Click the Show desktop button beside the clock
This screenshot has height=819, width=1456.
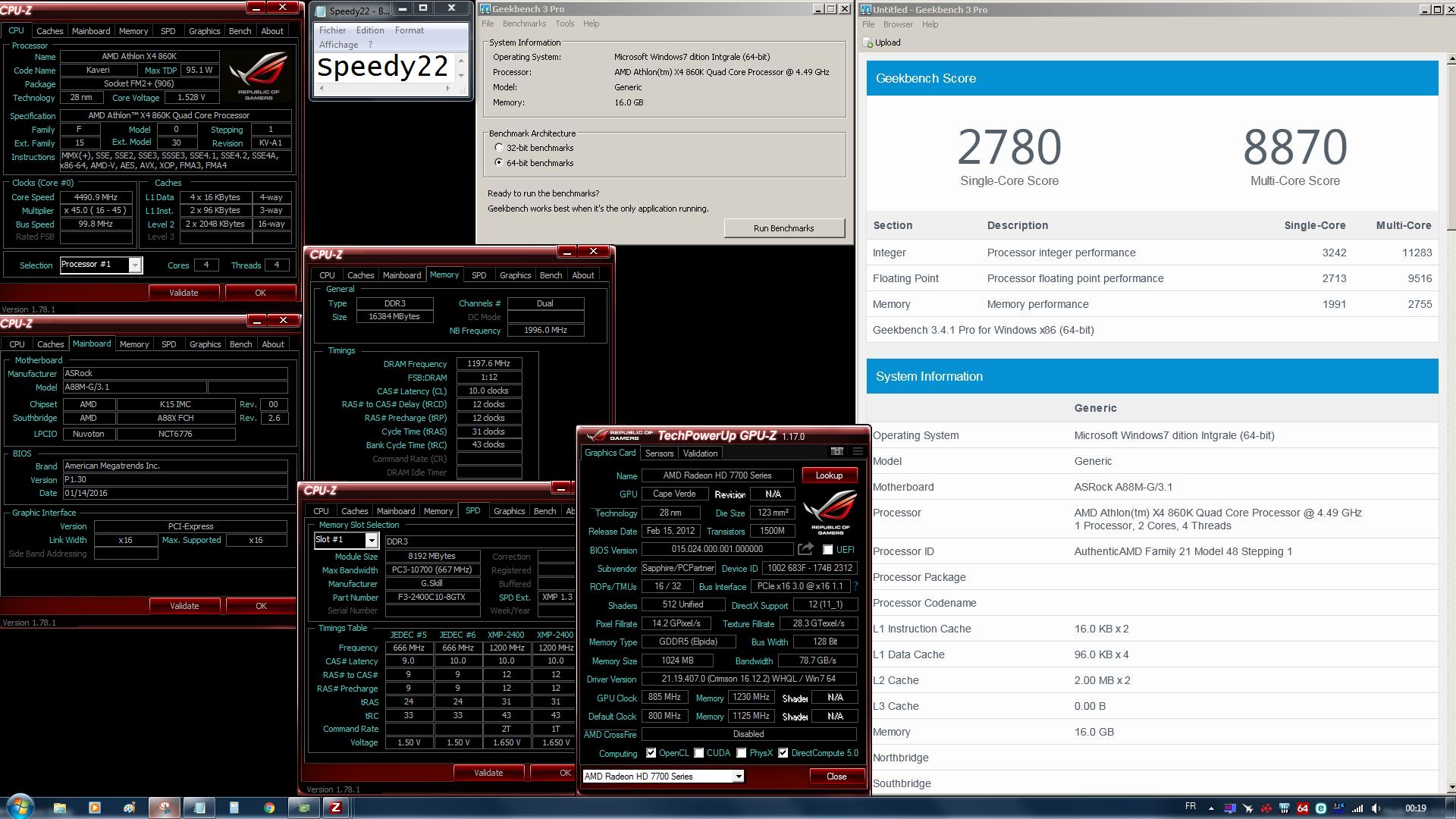tap(1450, 808)
